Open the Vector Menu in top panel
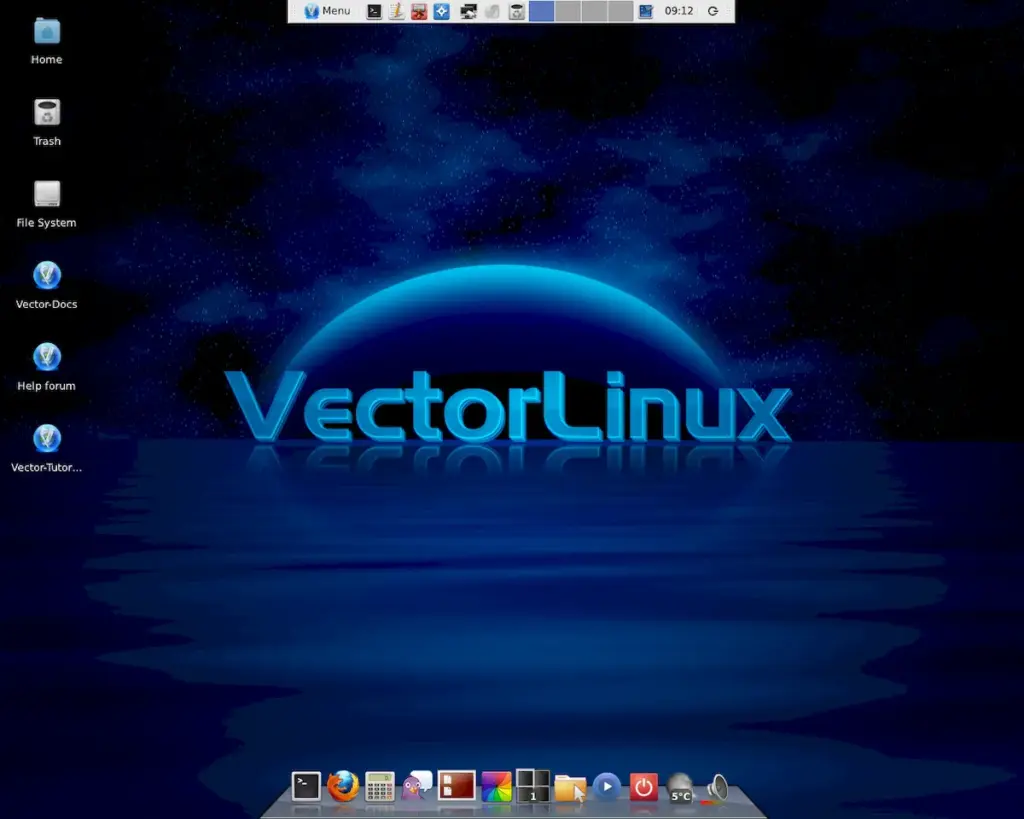The image size is (1024, 819). tap(328, 11)
